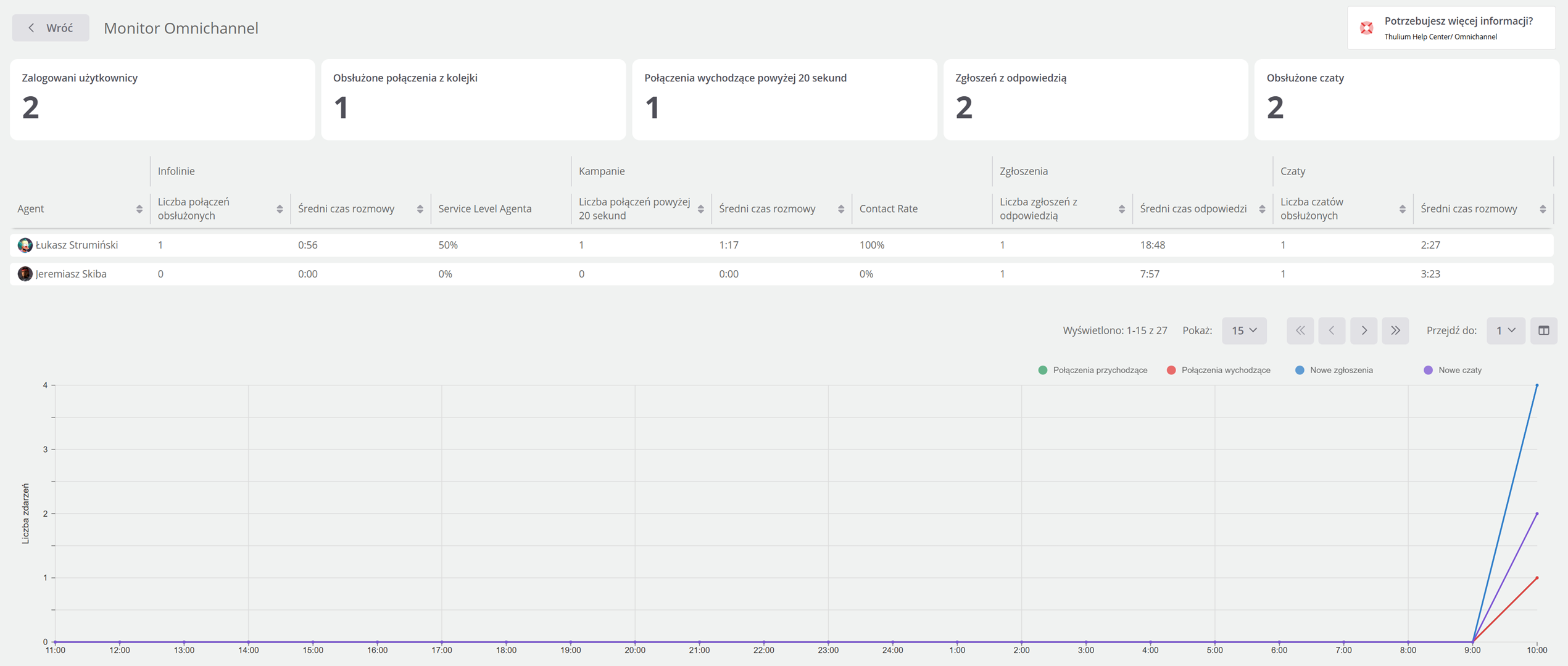Select the Jeremiasz Skiba agent row
Screen dimensions: 1568x666
coord(71,274)
